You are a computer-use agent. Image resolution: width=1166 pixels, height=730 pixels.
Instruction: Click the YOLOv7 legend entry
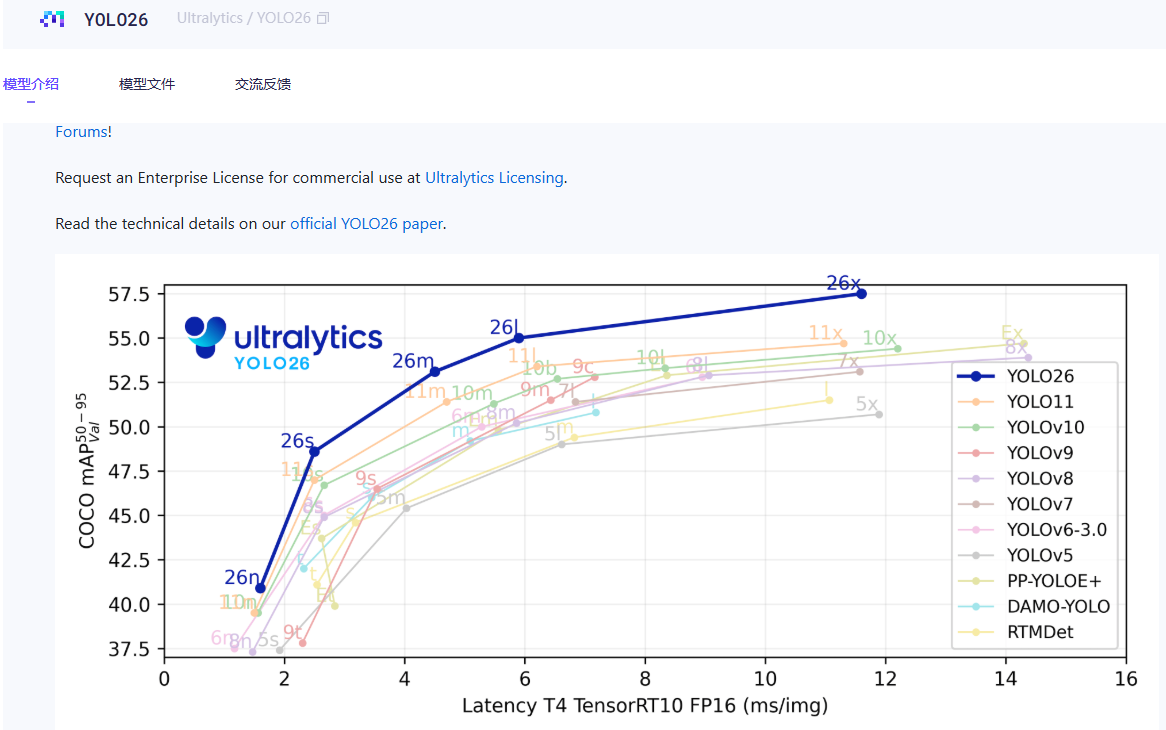1016,504
